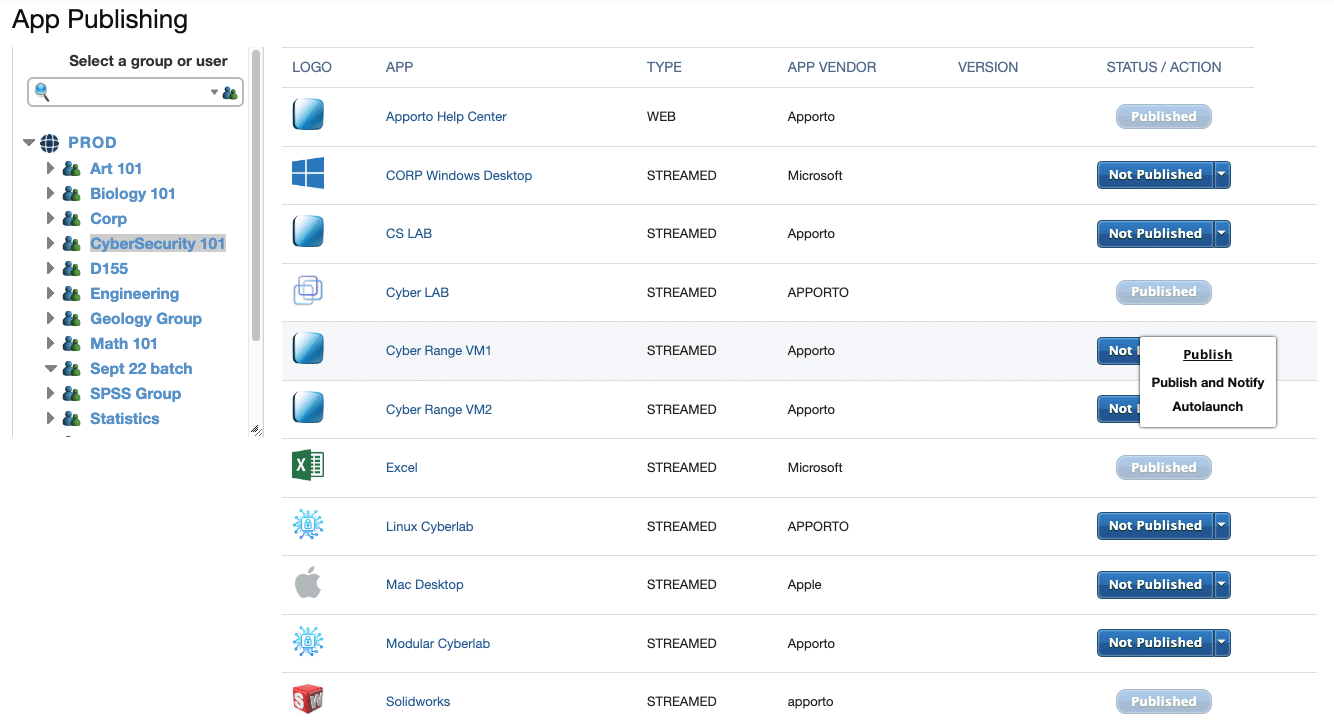The height and width of the screenshot is (727, 1334).
Task: Open dropdown arrow beside CORP Windows Desktop status
Action: point(1222,175)
